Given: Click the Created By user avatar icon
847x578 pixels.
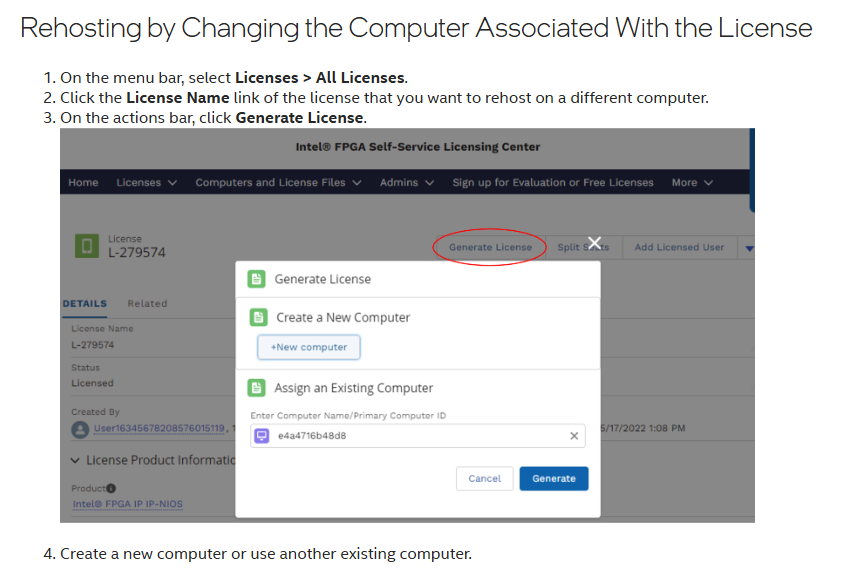Looking at the screenshot, I should pyautogui.click(x=79, y=429).
